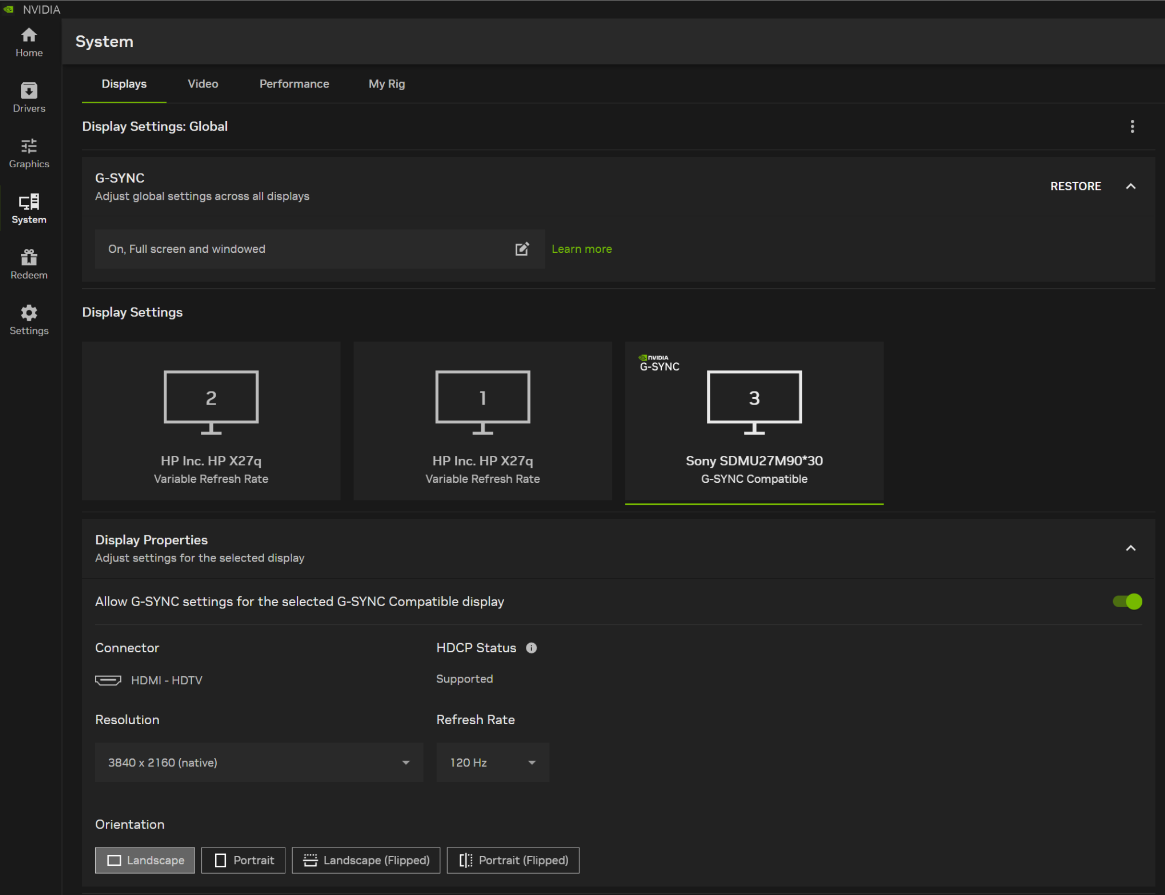1165x895 pixels.
Task: Switch to the My Rig tab
Action: point(386,84)
